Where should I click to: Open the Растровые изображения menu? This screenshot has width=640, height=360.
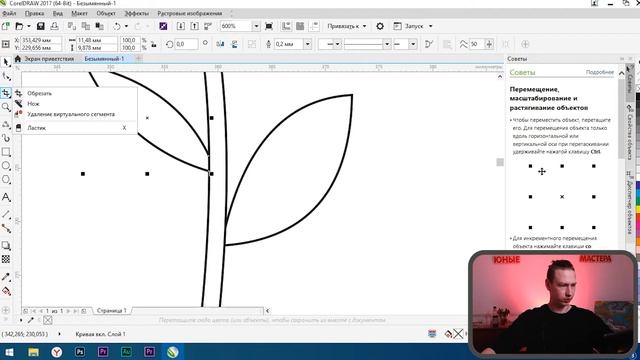190,13
